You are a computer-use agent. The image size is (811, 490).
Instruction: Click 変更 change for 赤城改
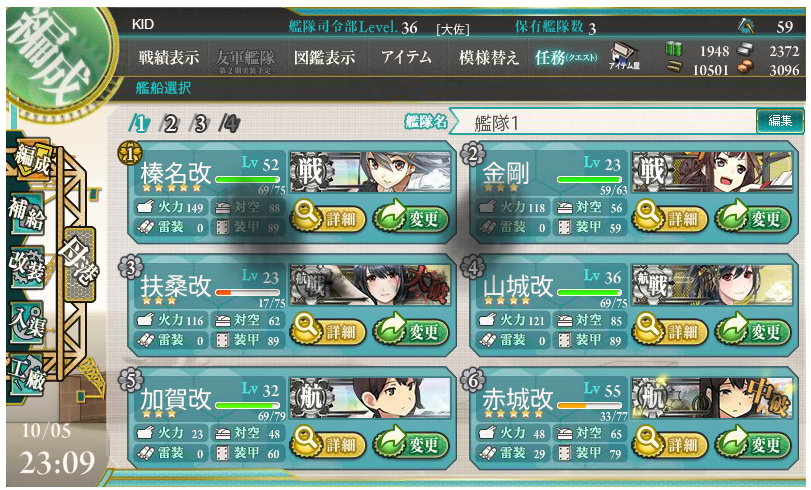[x=753, y=443]
